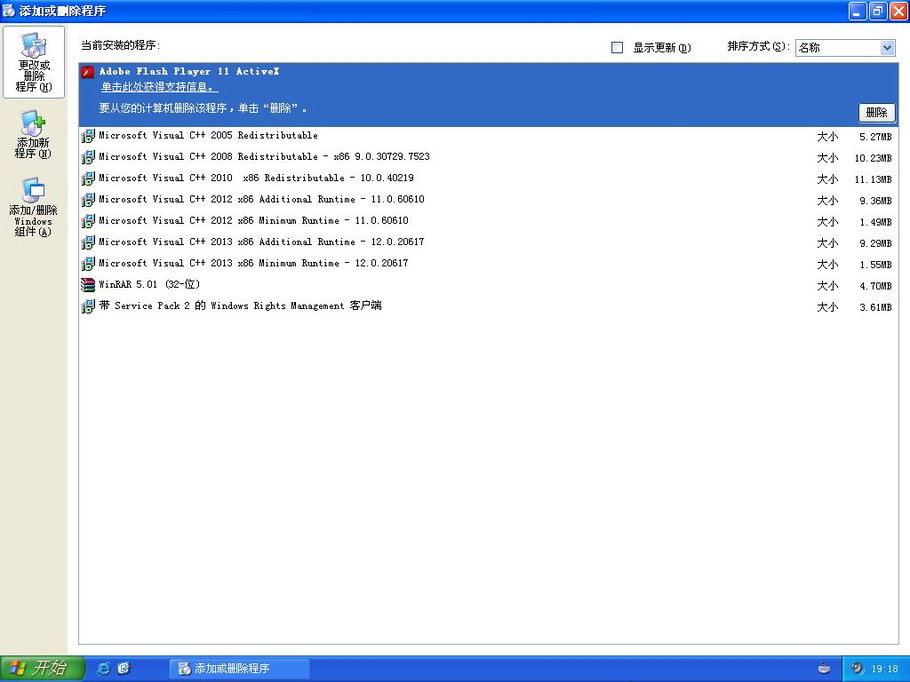Click icon of Visual C++ 2012 Minimum Runtime
910x682 pixels.
(x=88, y=222)
